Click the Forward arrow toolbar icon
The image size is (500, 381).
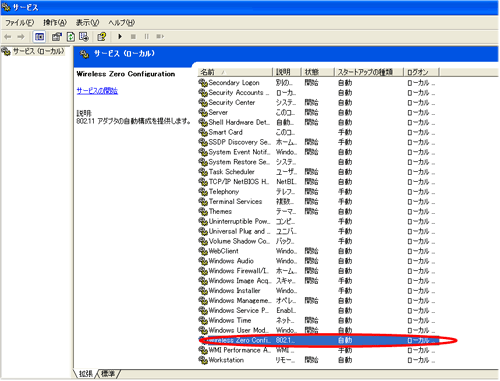(21, 37)
